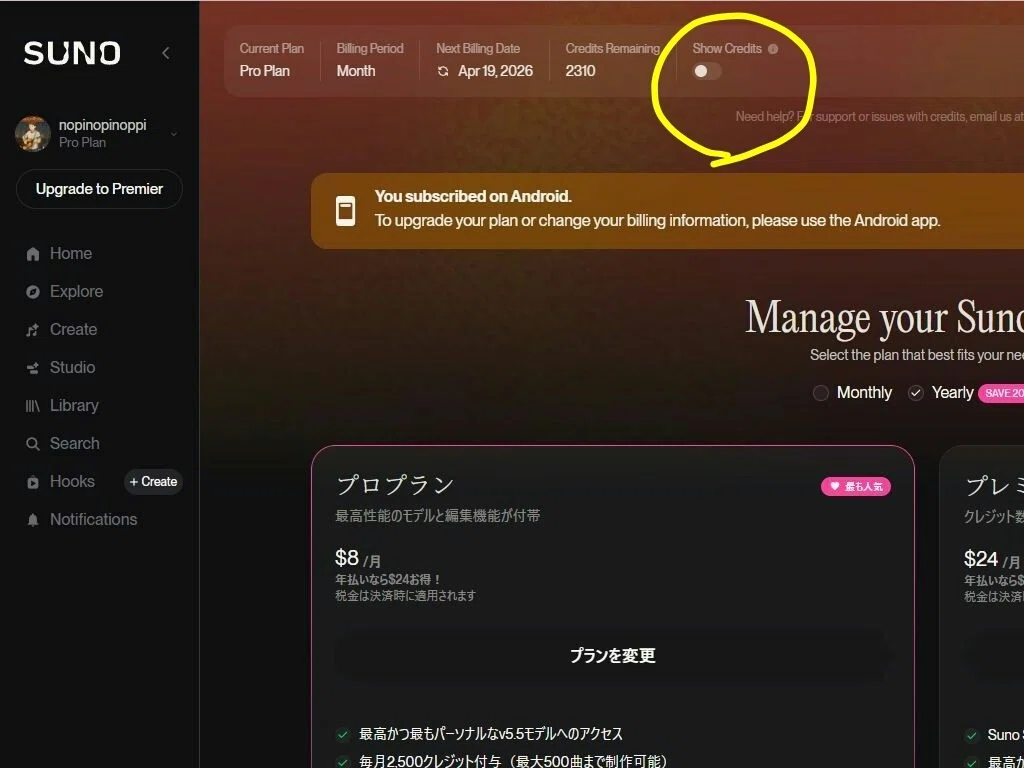The width and height of the screenshot is (1024, 768).
Task: Click the green checkmark beside v5.5 feature
Action: point(343,735)
